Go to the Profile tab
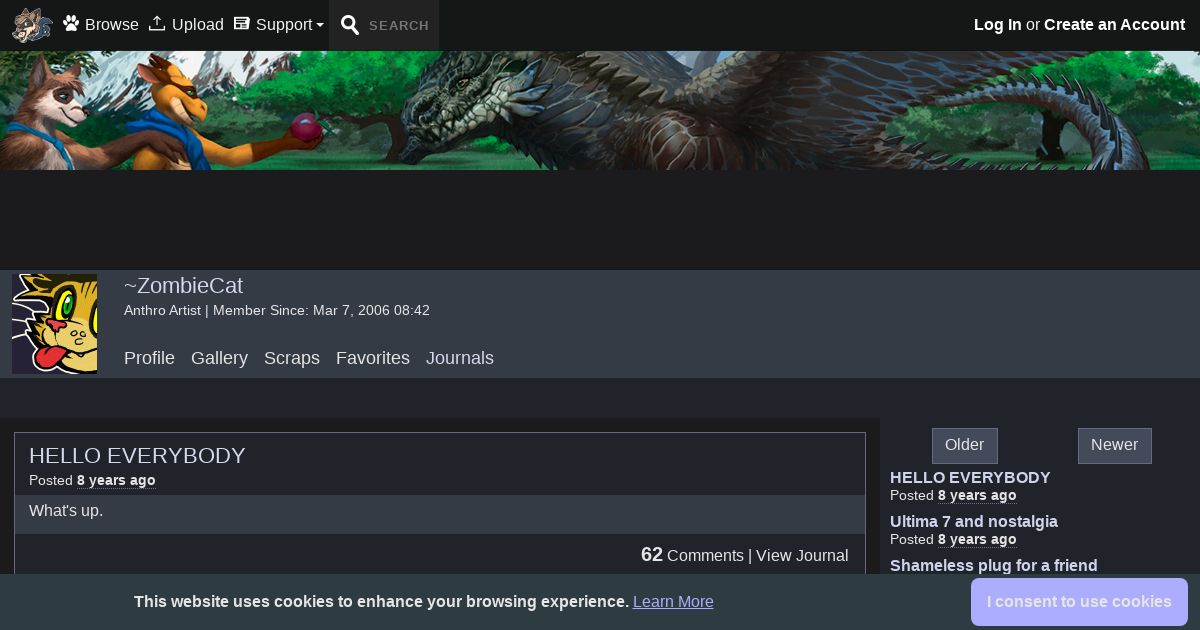 click(149, 358)
